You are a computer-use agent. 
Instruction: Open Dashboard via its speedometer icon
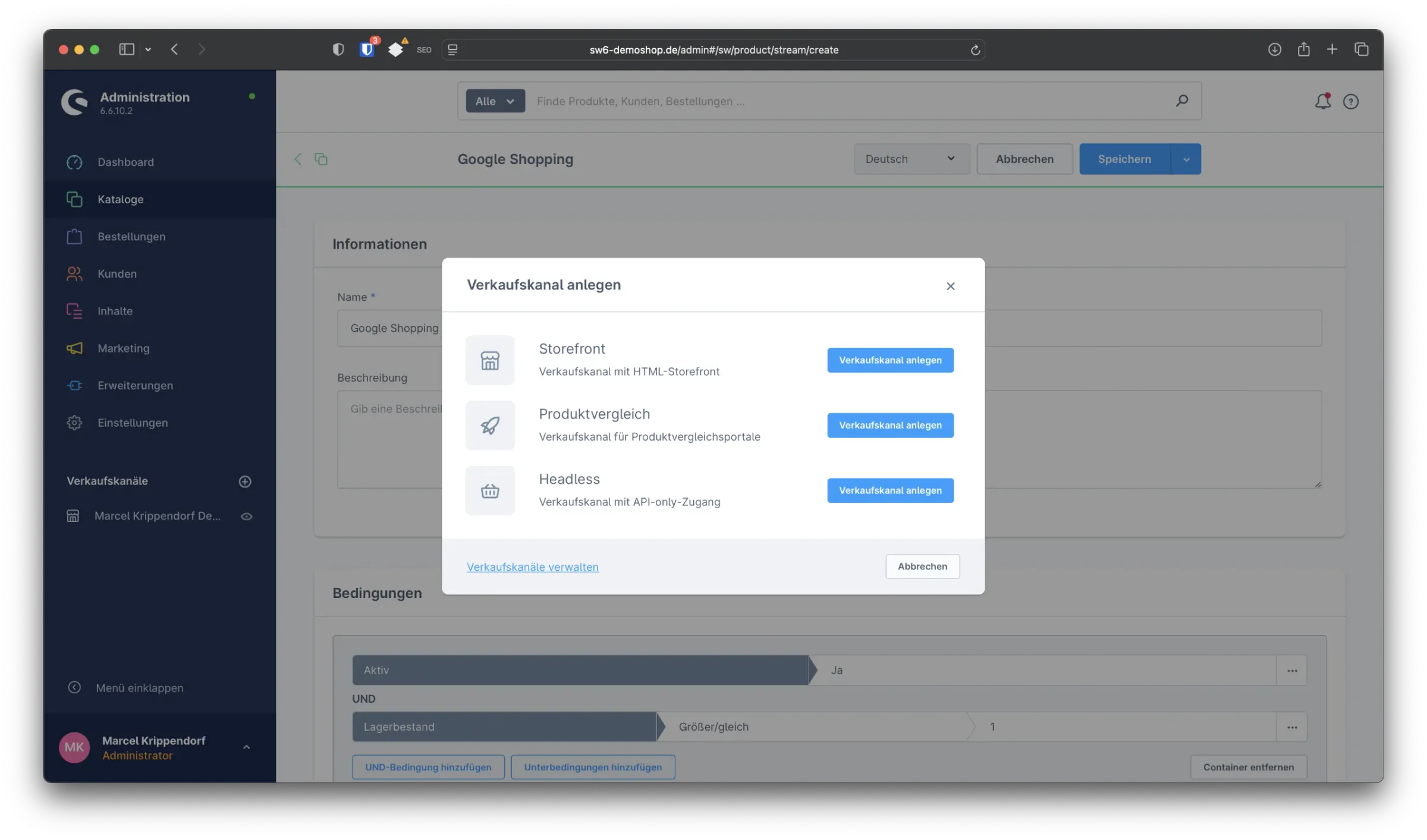74,162
